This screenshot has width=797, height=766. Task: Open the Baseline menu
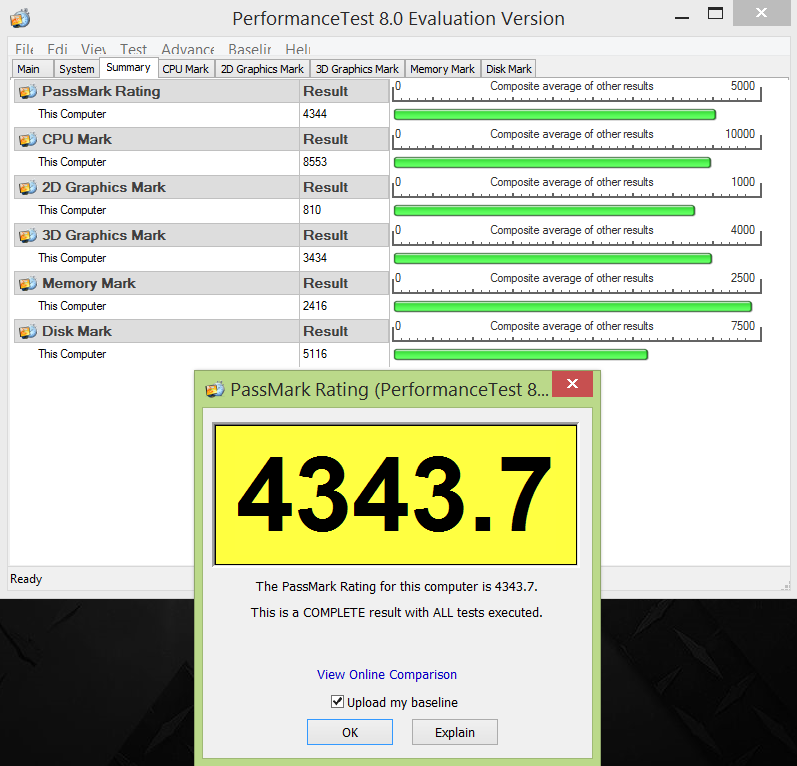[250, 49]
